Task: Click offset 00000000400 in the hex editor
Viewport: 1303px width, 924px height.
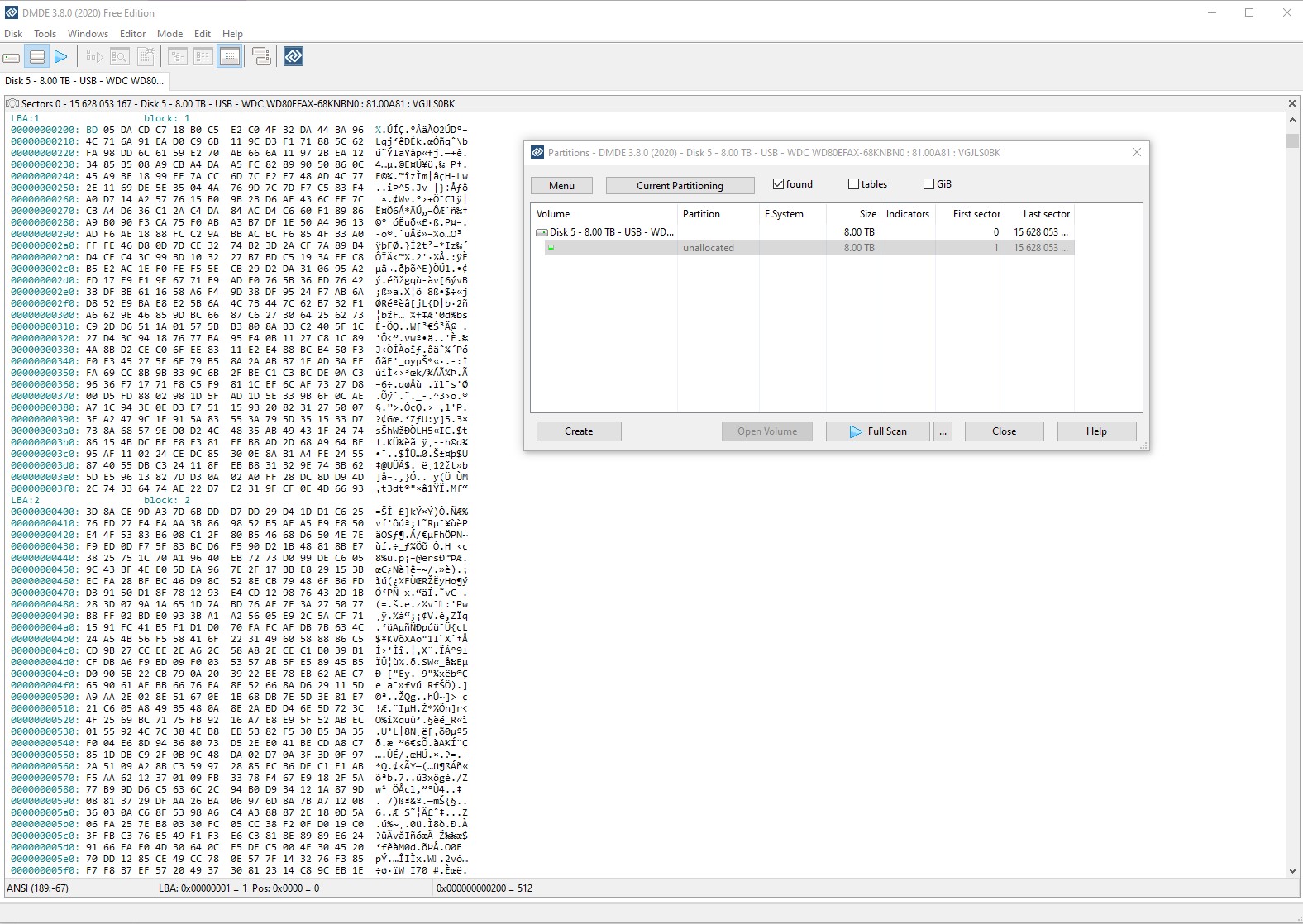Action: click(45, 512)
